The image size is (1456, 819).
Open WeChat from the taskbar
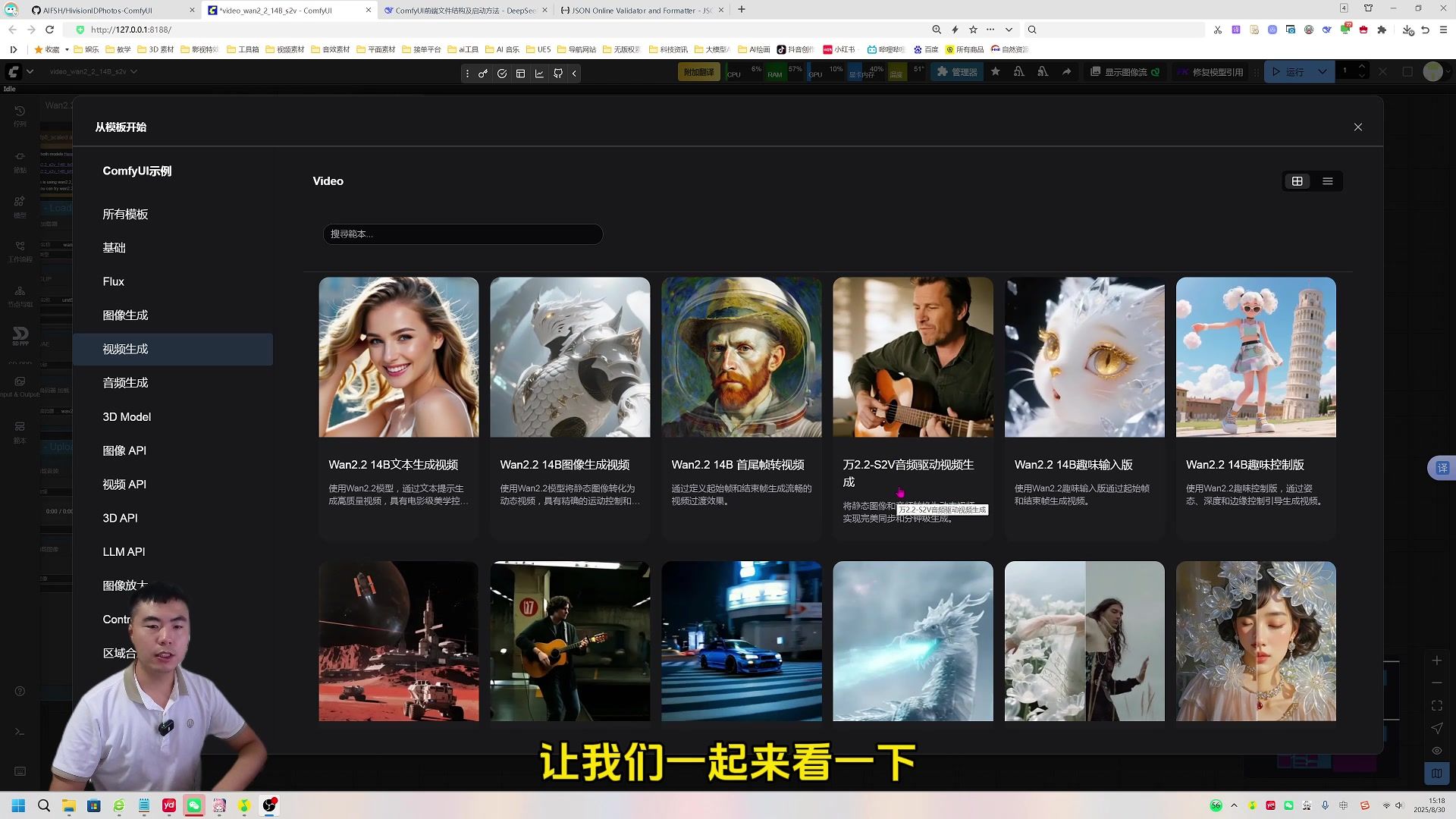pyautogui.click(x=194, y=805)
